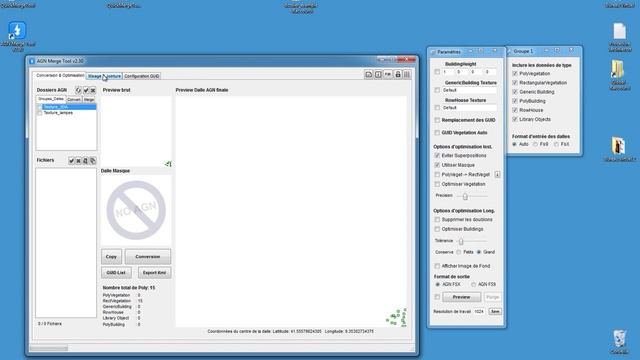Click the AGN Merge Tool title bar icon

[x=32, y=61]
